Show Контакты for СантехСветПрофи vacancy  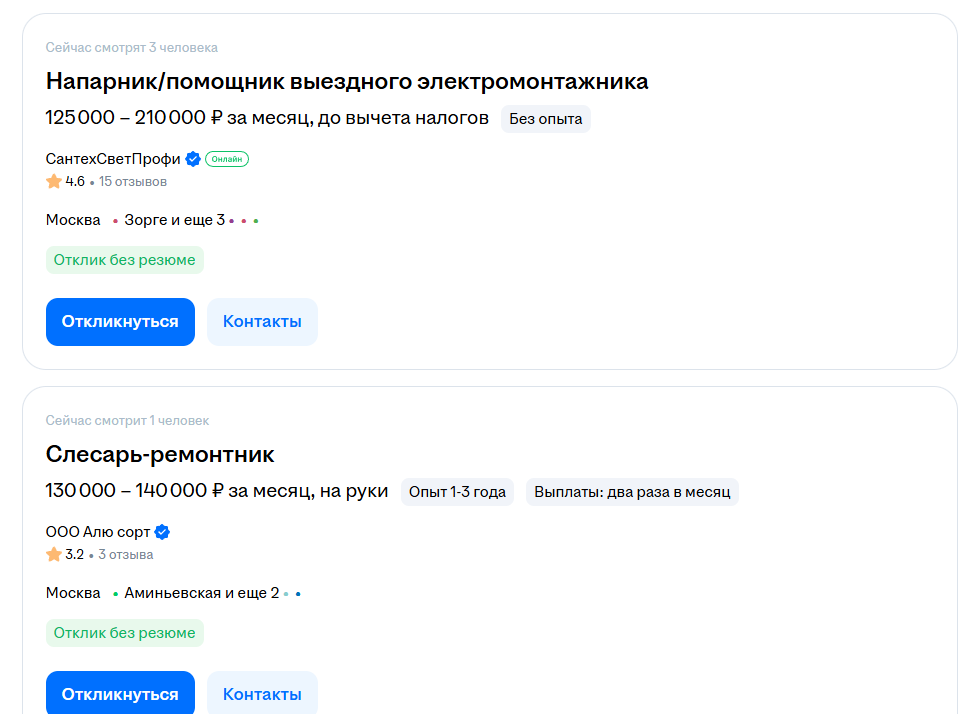(262, 322)
